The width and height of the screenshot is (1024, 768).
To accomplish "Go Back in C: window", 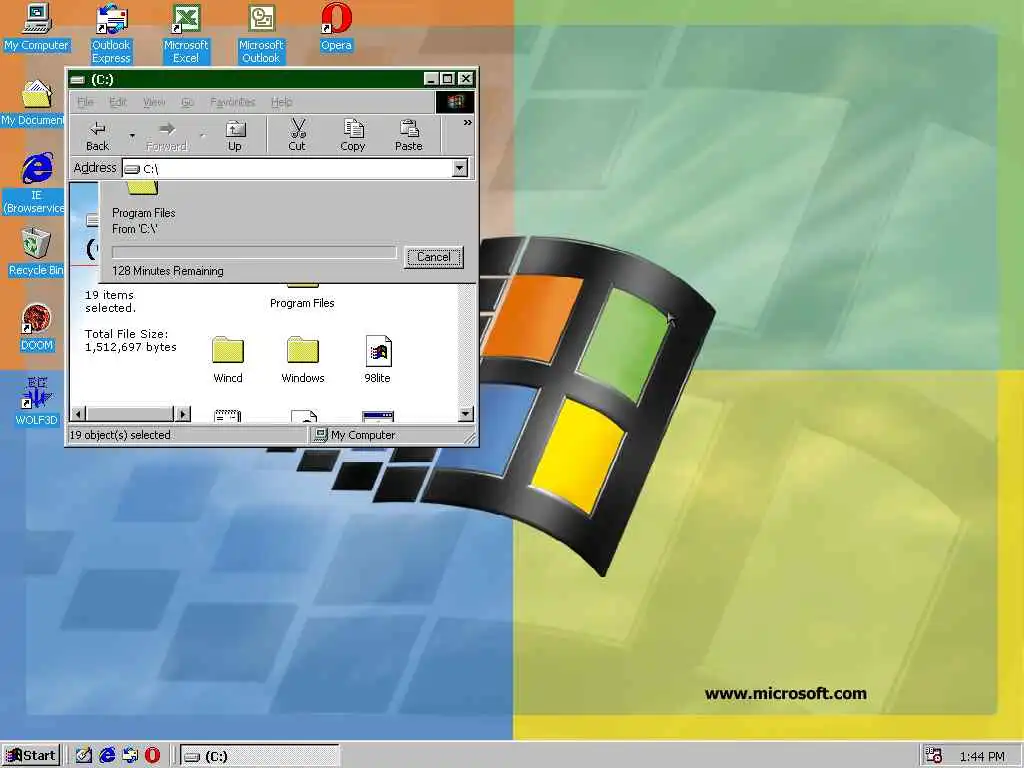I will pos(97,136).
